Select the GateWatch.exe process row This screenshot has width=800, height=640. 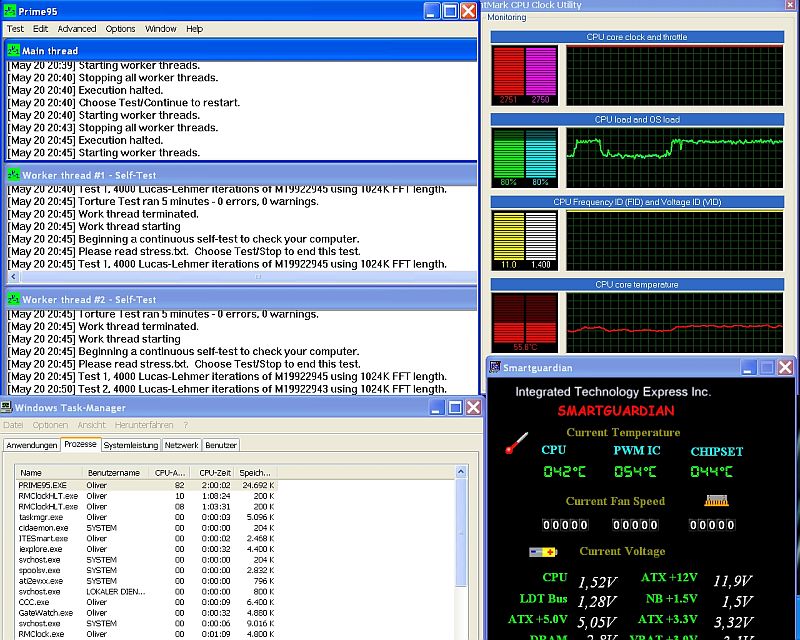coord(147,613)
